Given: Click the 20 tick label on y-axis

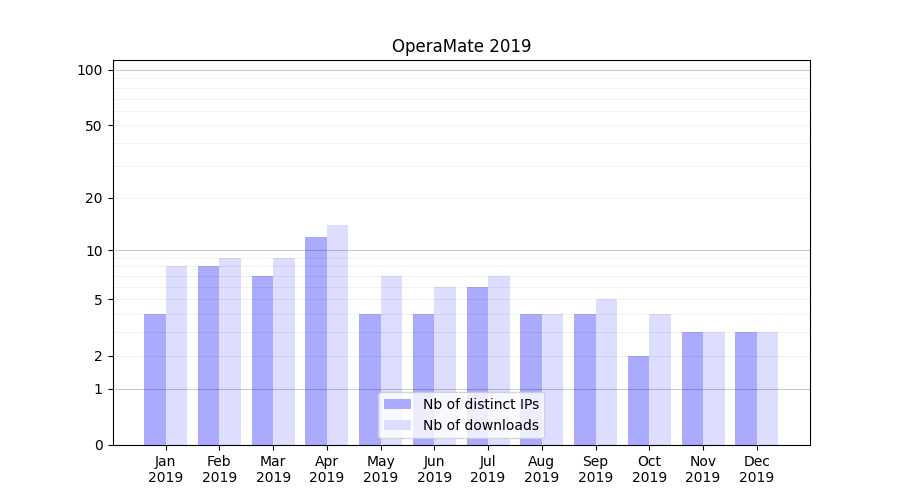Looking at the screenshot, I should [x=94, y=198].
